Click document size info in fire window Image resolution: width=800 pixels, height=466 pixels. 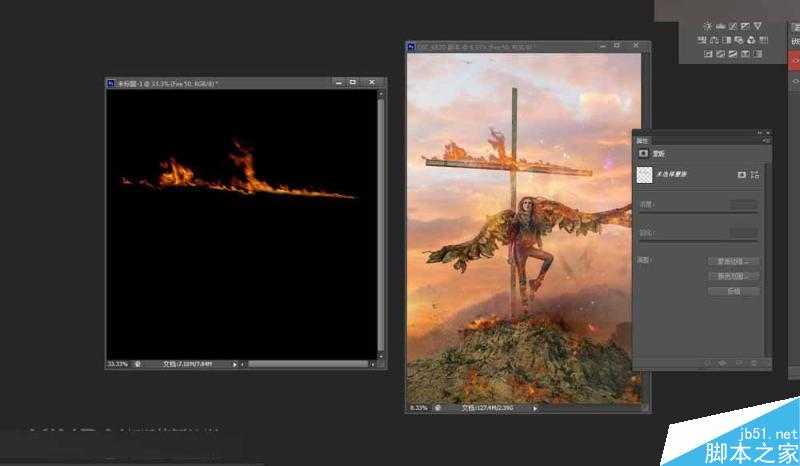(x=187, y=364)
